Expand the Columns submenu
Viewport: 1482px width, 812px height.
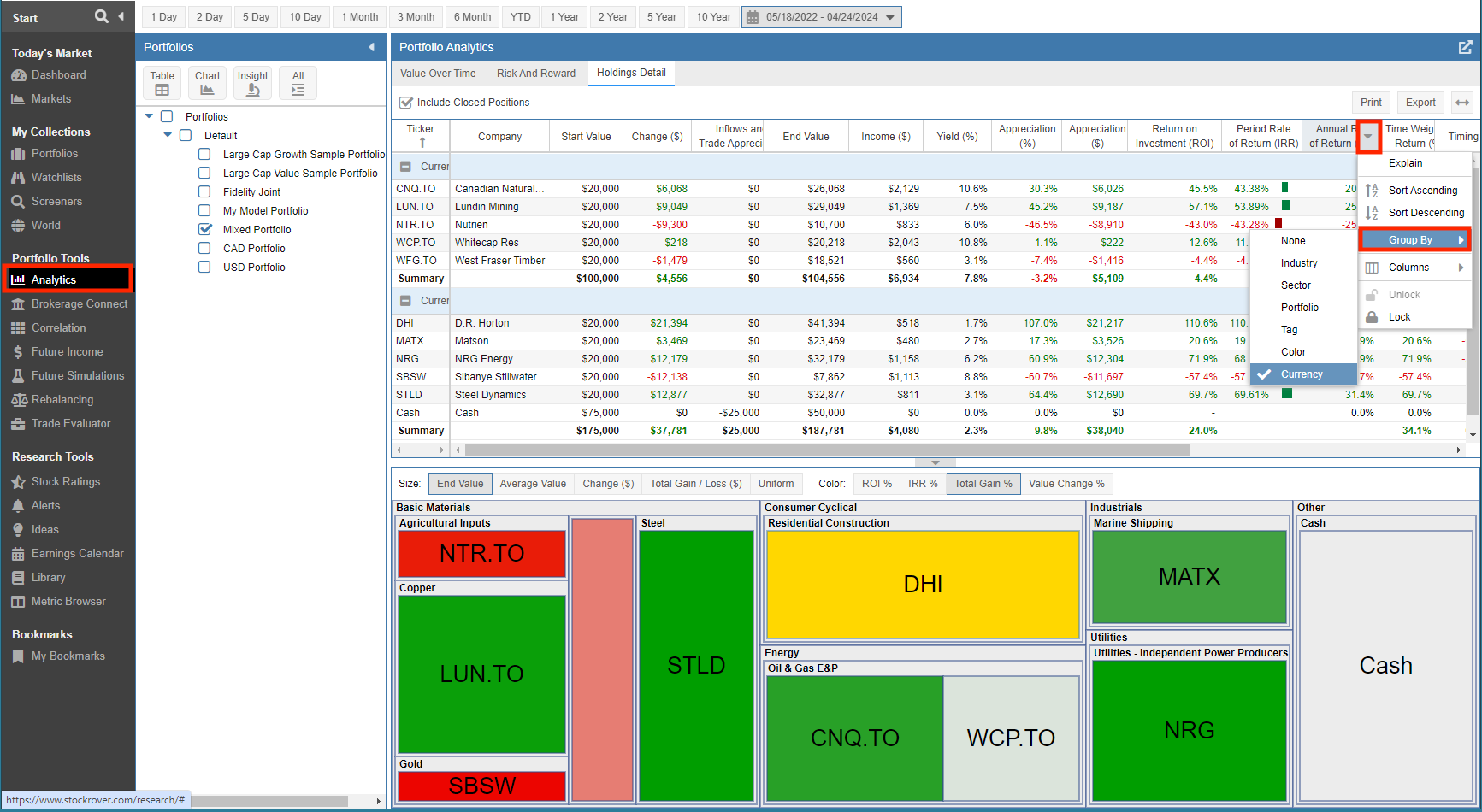[x=1415, y=268]
